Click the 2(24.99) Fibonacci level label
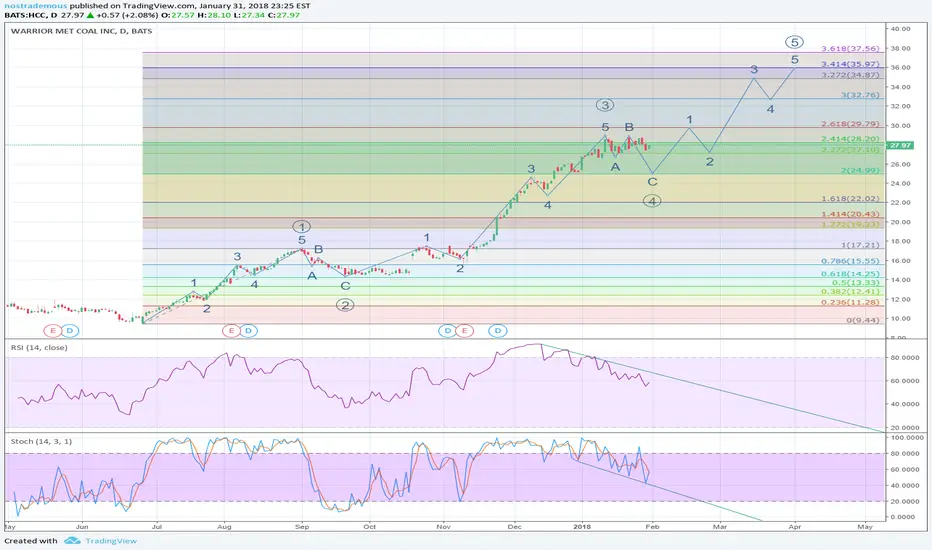 click(x=859, y=171)
